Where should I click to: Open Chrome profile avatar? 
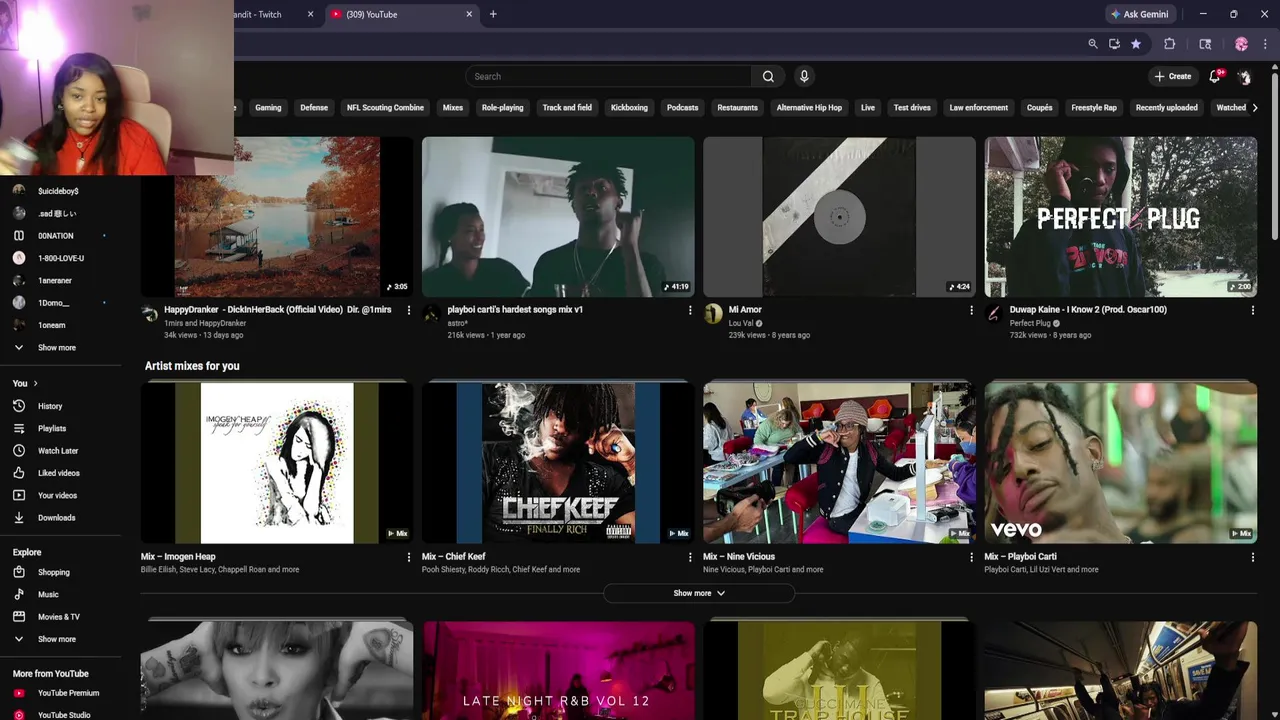pyautogui.click(x=1241, y=44)
